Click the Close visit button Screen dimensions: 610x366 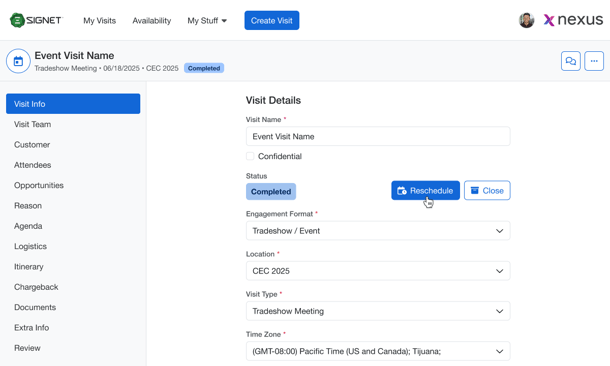(487, 191)
